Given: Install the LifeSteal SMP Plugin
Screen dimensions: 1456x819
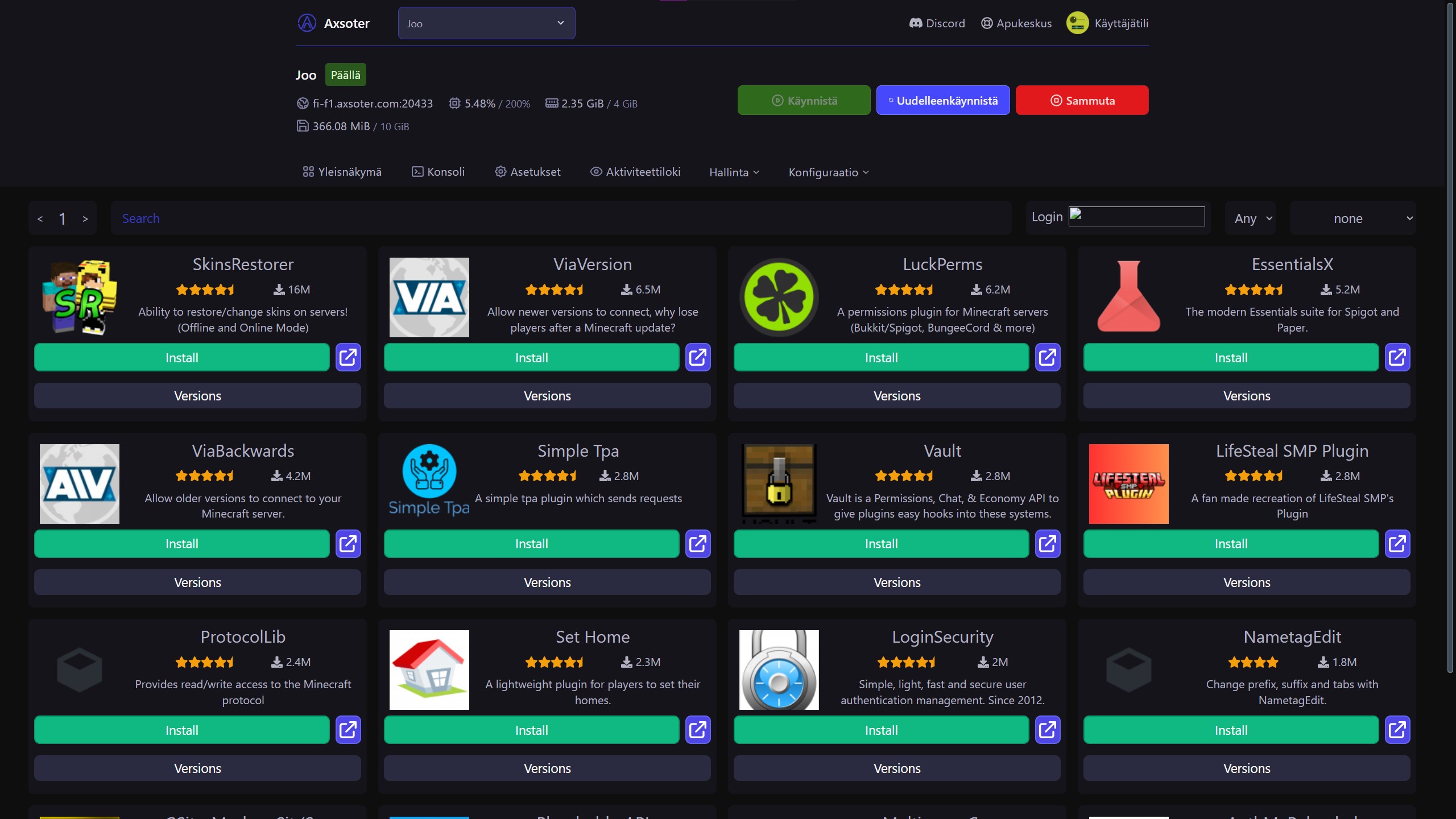Looking at the screenshot, I should tap(1231, 544).
